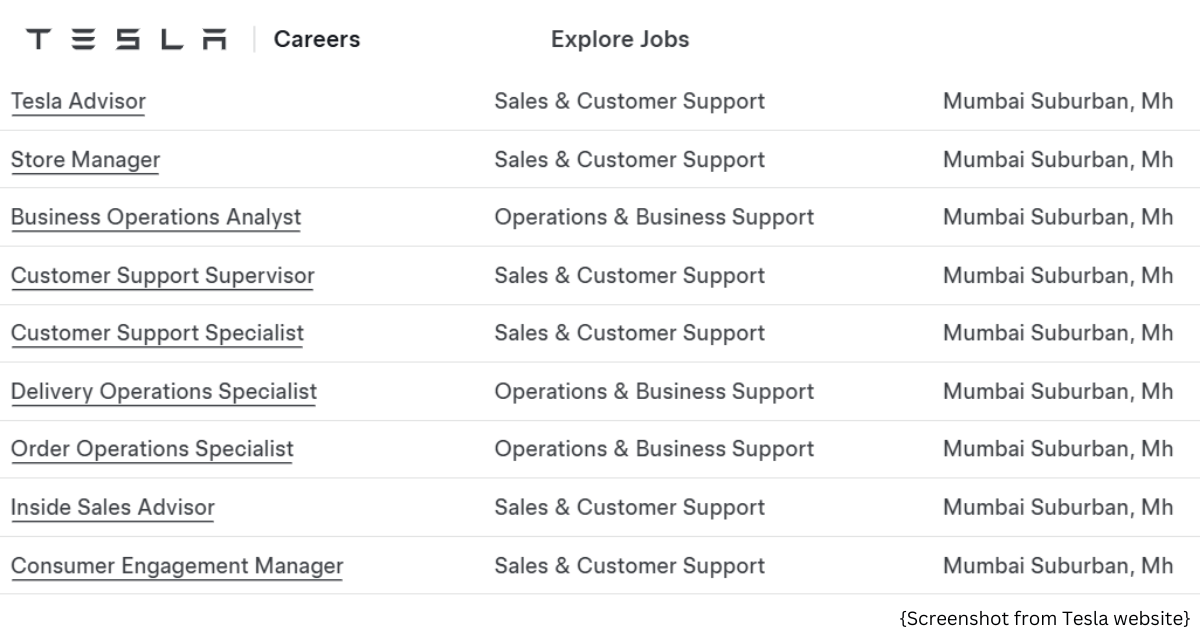The image size is (1200, 630).
Task: Click Mumbai Suburban location in Delivery Operations Specialist row
Action: click(x=1058, y=391)
